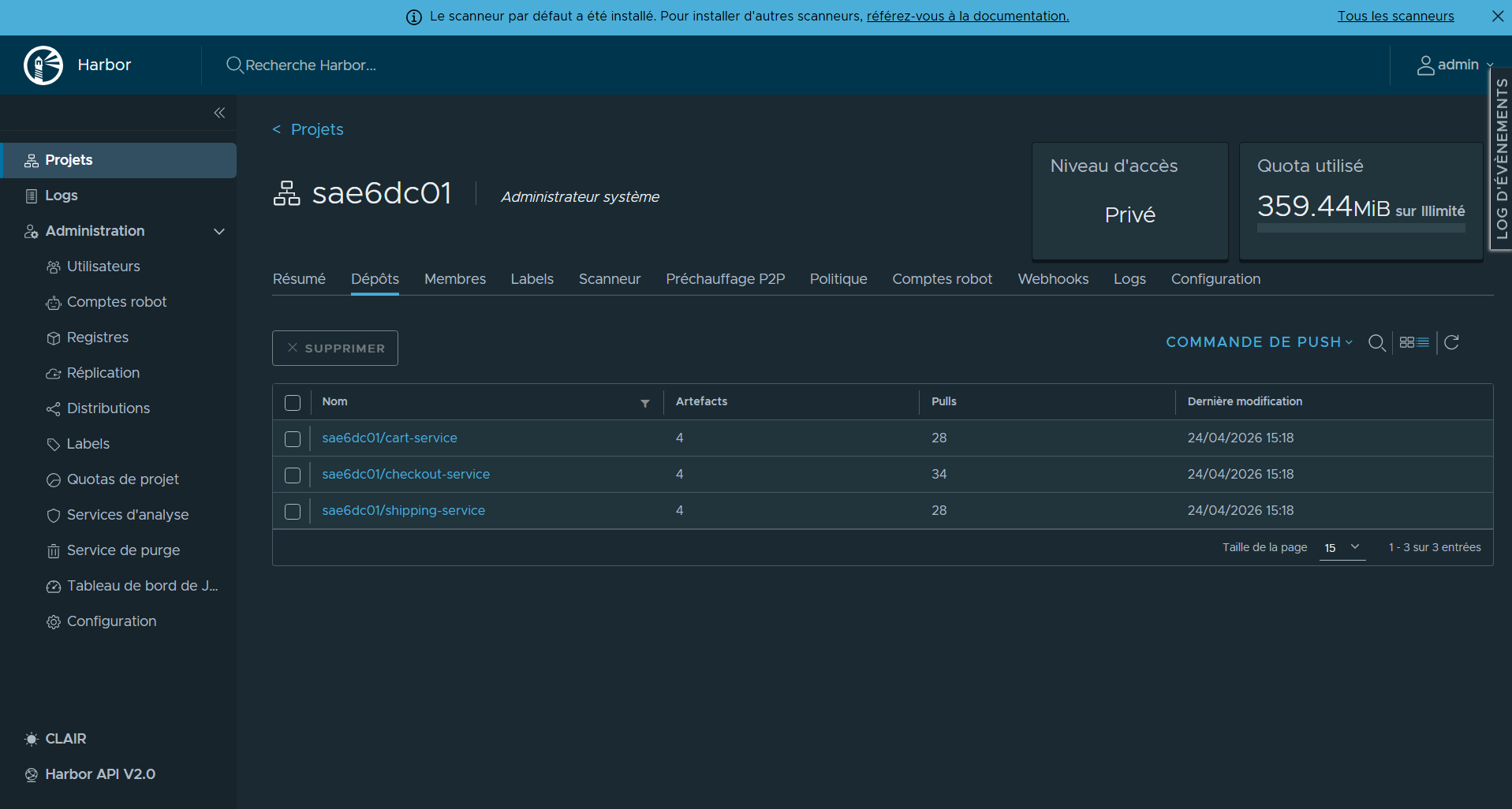Sort by Artefacts column header
This screenshot has width=1512, height=809.
pyautogui.click(x=701, y=401)
